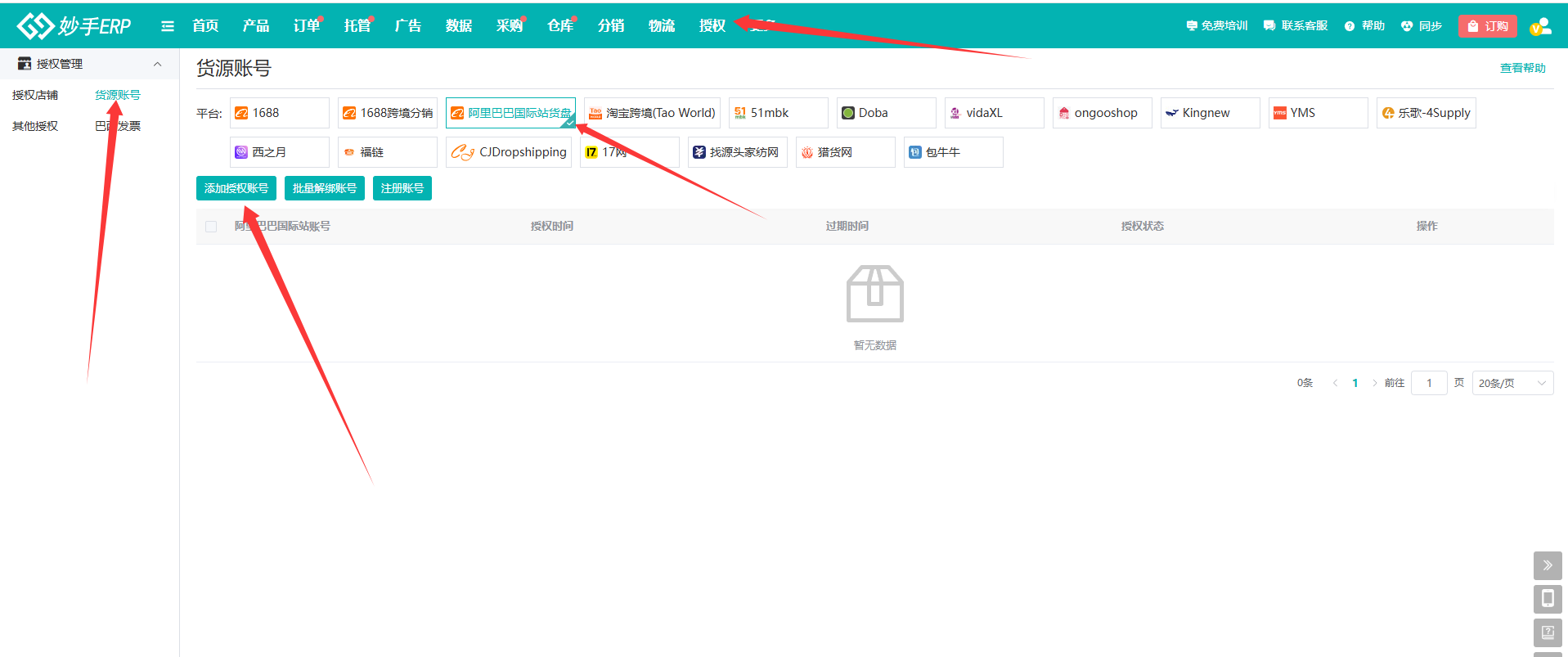Open 首页 in the top navigation
The height and width of the screenshot is (657, 1568).
205,26
